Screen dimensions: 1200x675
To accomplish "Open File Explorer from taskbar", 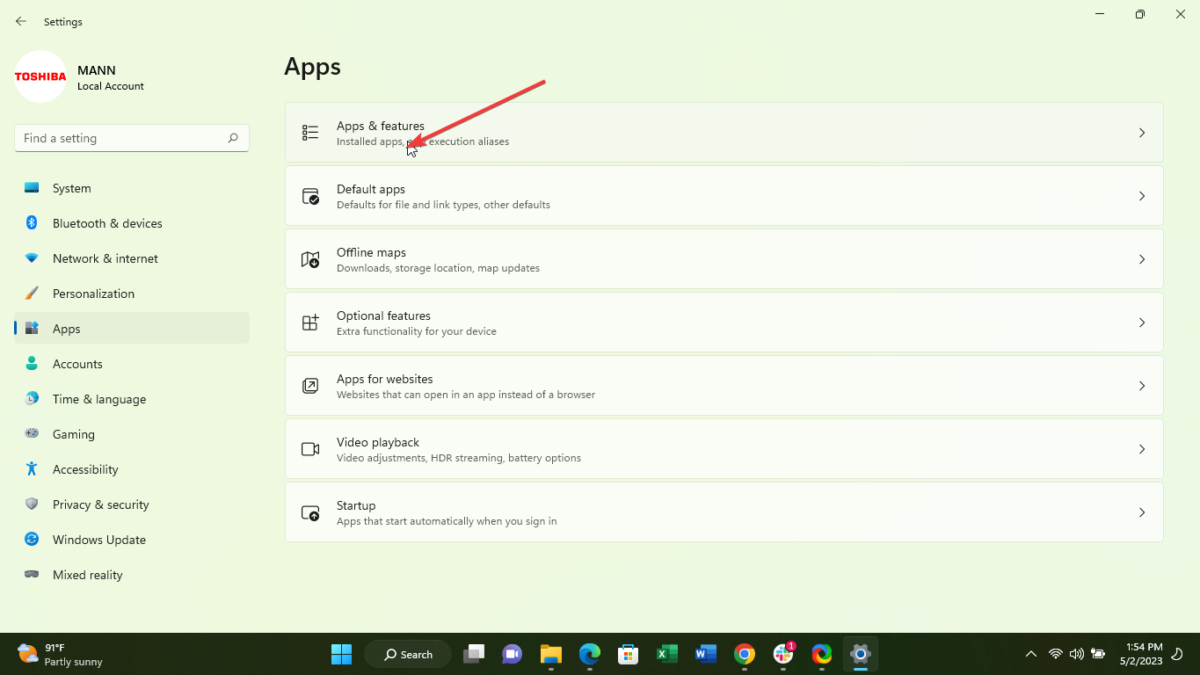I will point(551,654).
